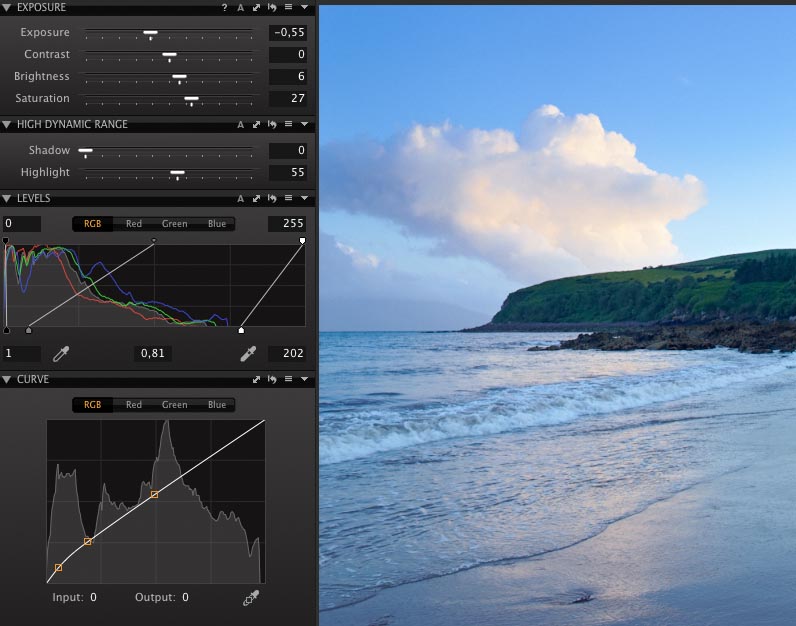Image resolution: width=796 pixels, height=626 pixels.
Task: Select the Curve point picker eyedropper
Action: pos(251,598)
